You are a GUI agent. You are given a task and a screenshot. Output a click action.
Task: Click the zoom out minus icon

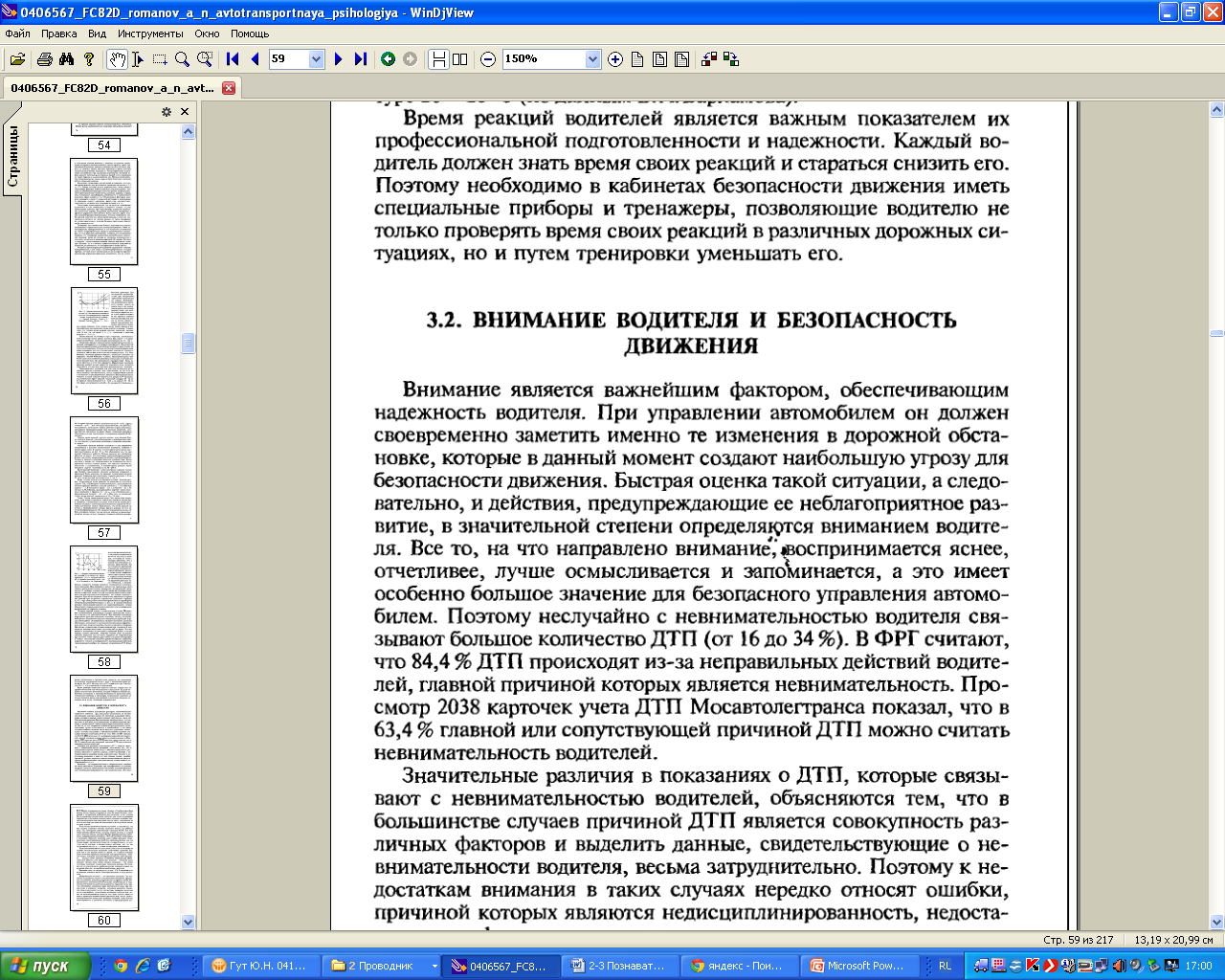(488, 59)
